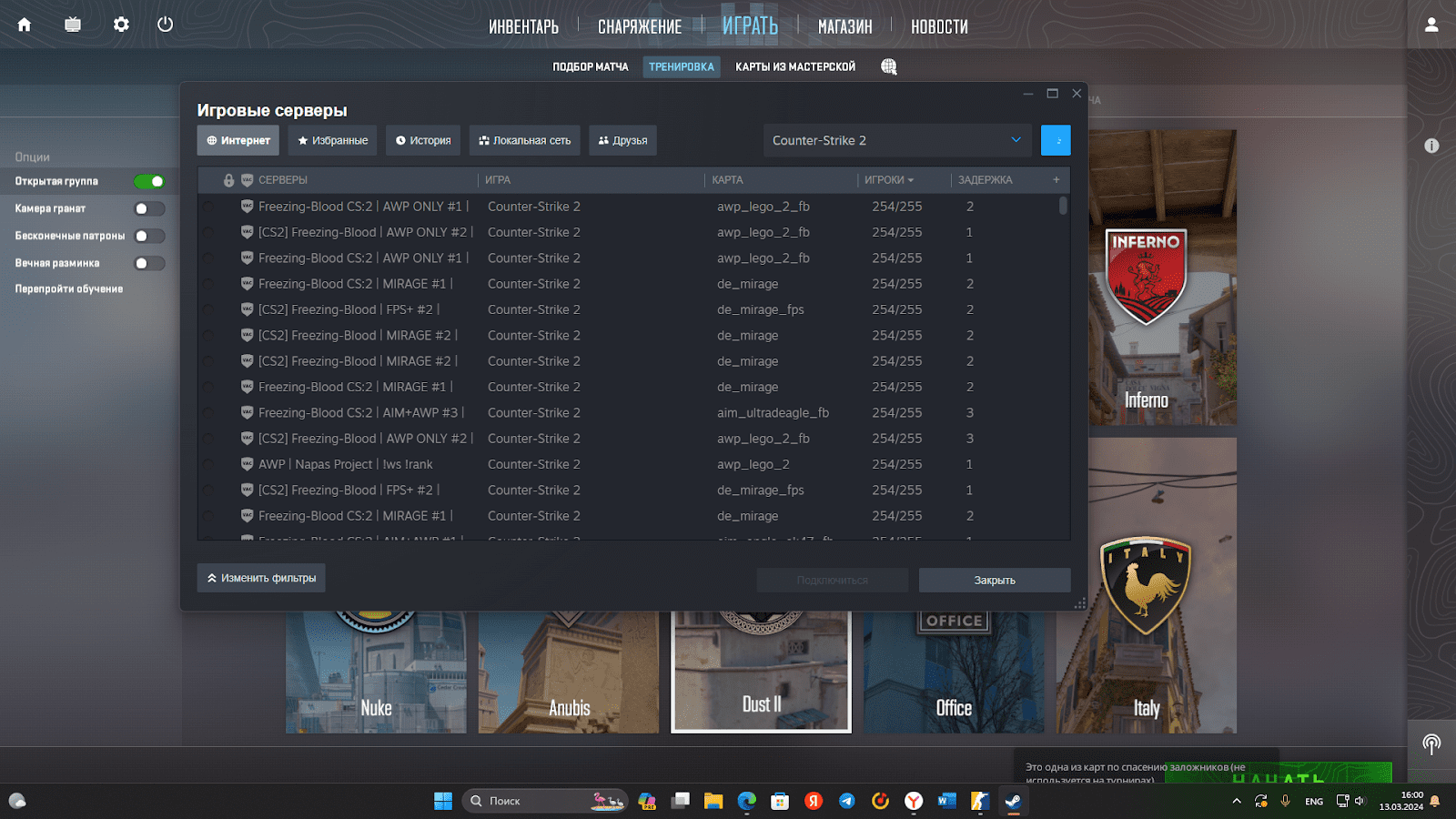Launch Microsoft Edge from taskbar
The height and width of the screenshot is (819, 1456).
click(747, 801)
